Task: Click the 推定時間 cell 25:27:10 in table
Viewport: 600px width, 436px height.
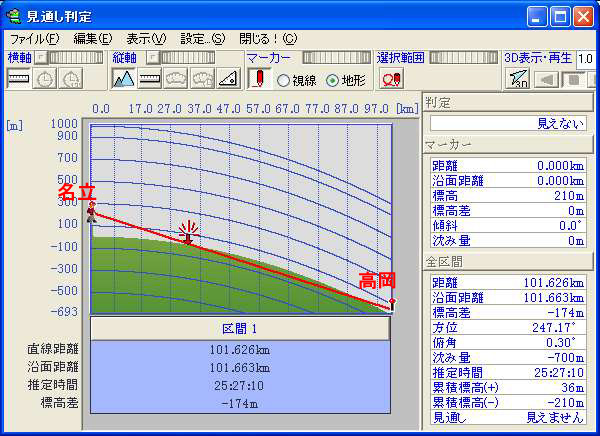Action: coord(239,385)
